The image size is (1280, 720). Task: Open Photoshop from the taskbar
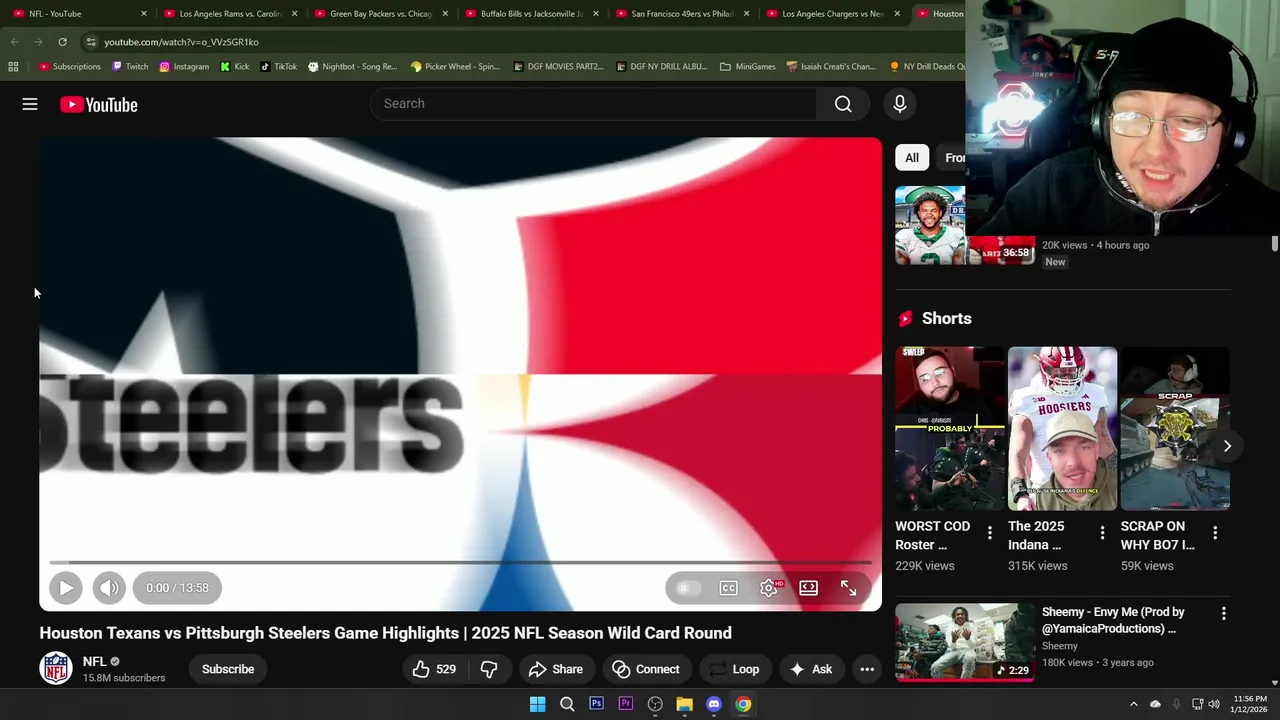596,704
